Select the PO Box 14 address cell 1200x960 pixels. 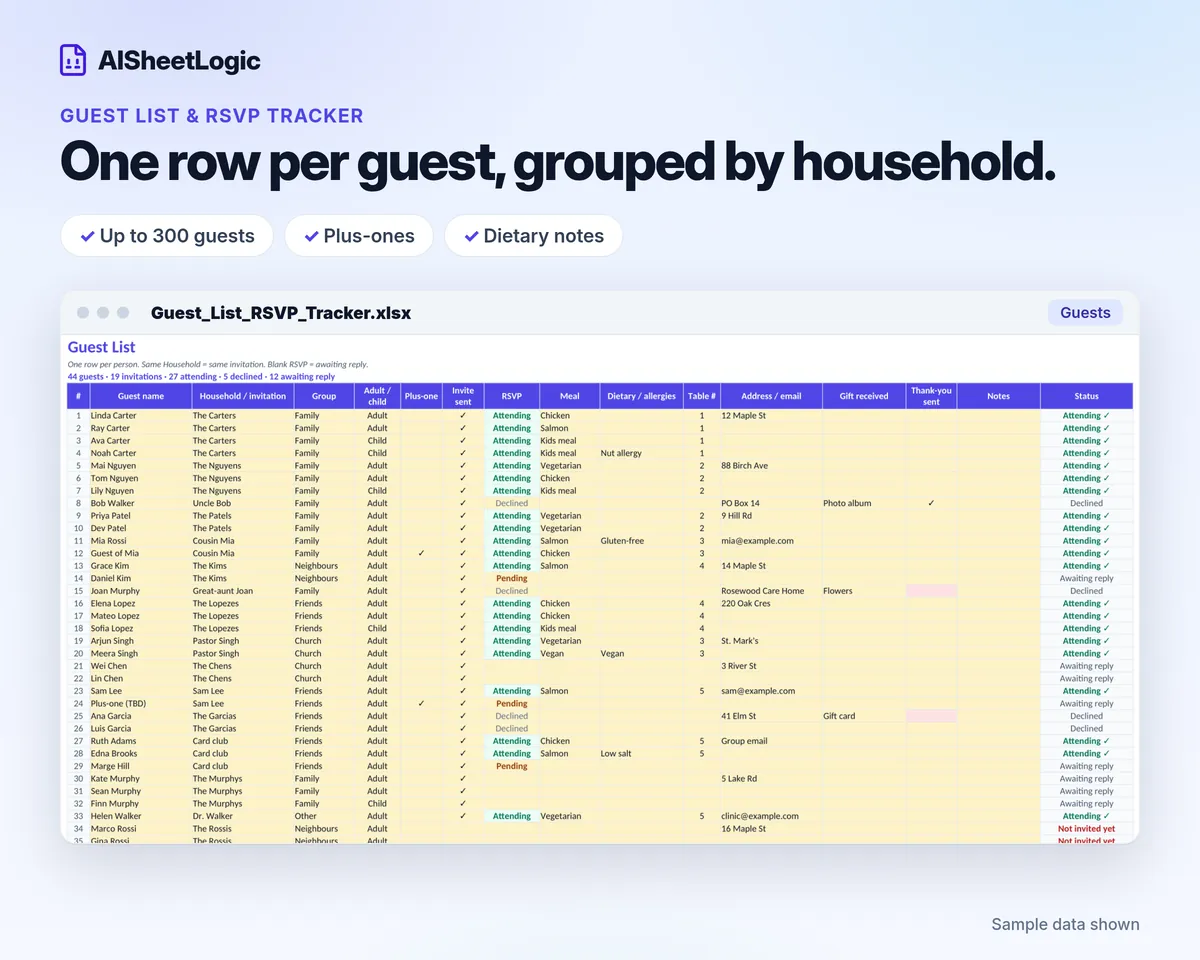tap(771, 503)
